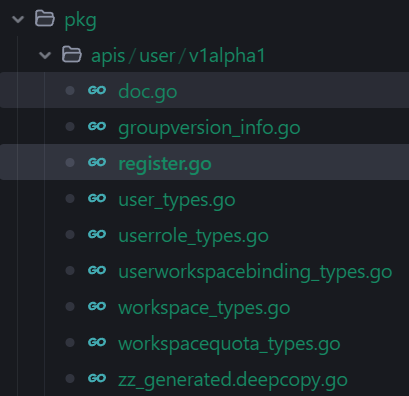409x396 pixels.
Task: Open the doc.go file
Action: tap(148, 92)
